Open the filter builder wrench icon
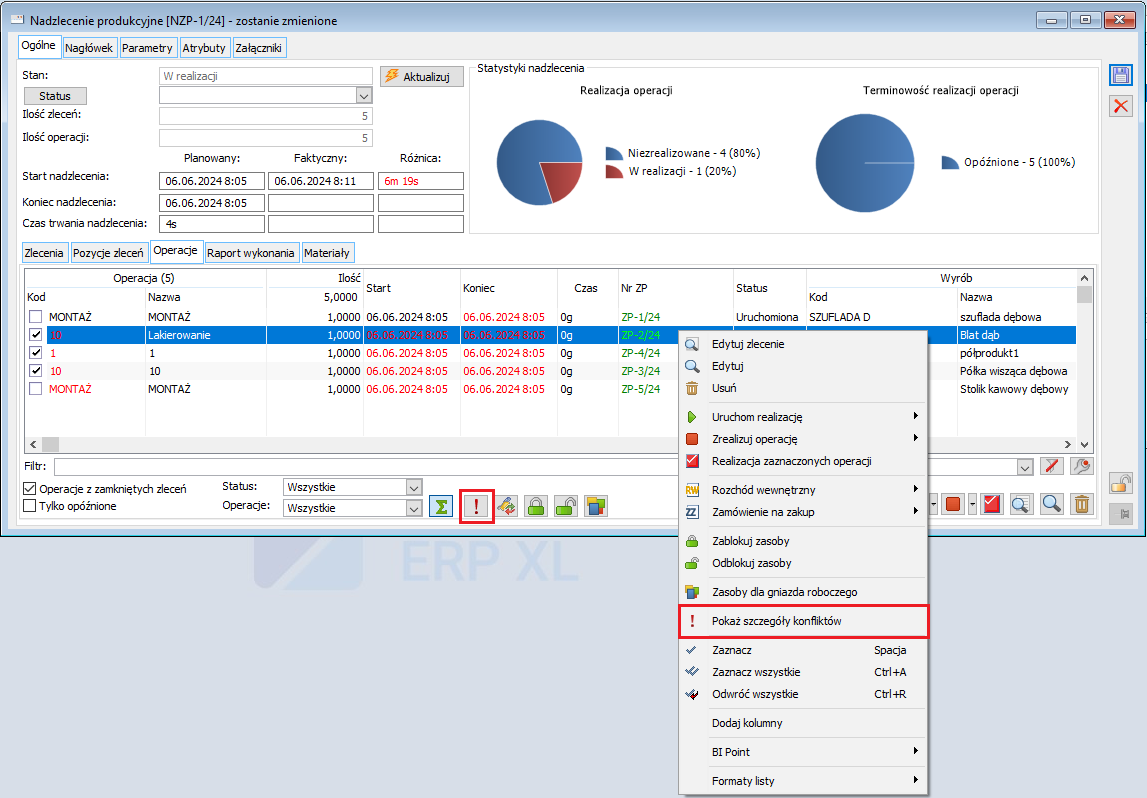This screenshot has height=798, width=1147. click(x=1082, y=466)
